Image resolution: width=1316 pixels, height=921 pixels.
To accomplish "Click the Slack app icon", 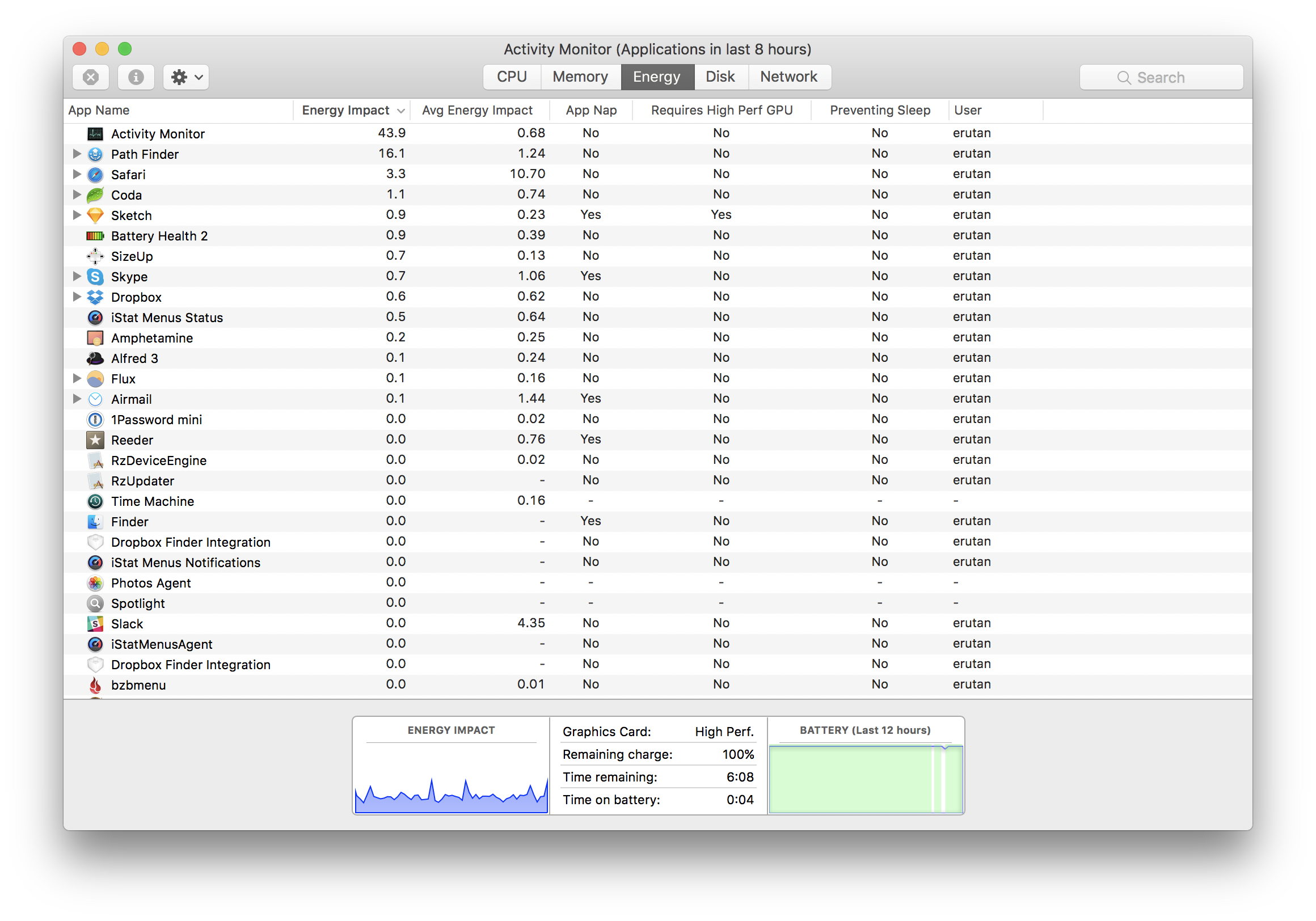I will [x=95, y=624].
